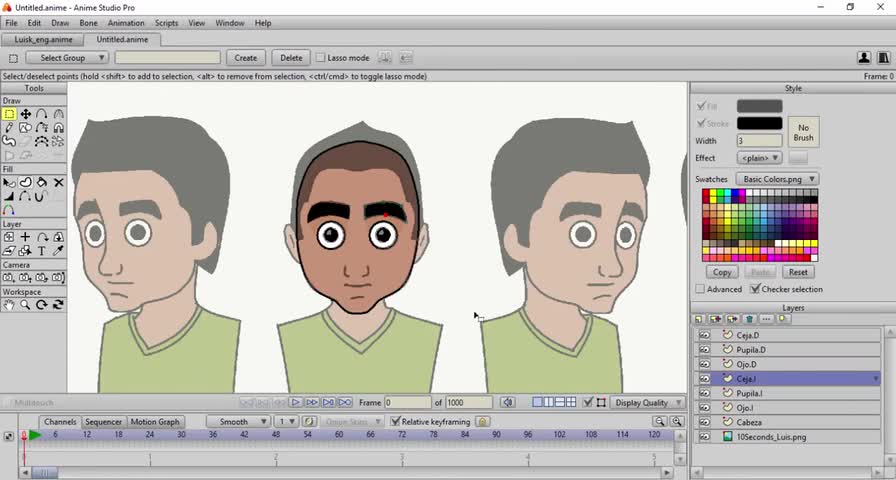896x480 pixels.
Task: Open the Animation menu
Action: click(125, 22)
